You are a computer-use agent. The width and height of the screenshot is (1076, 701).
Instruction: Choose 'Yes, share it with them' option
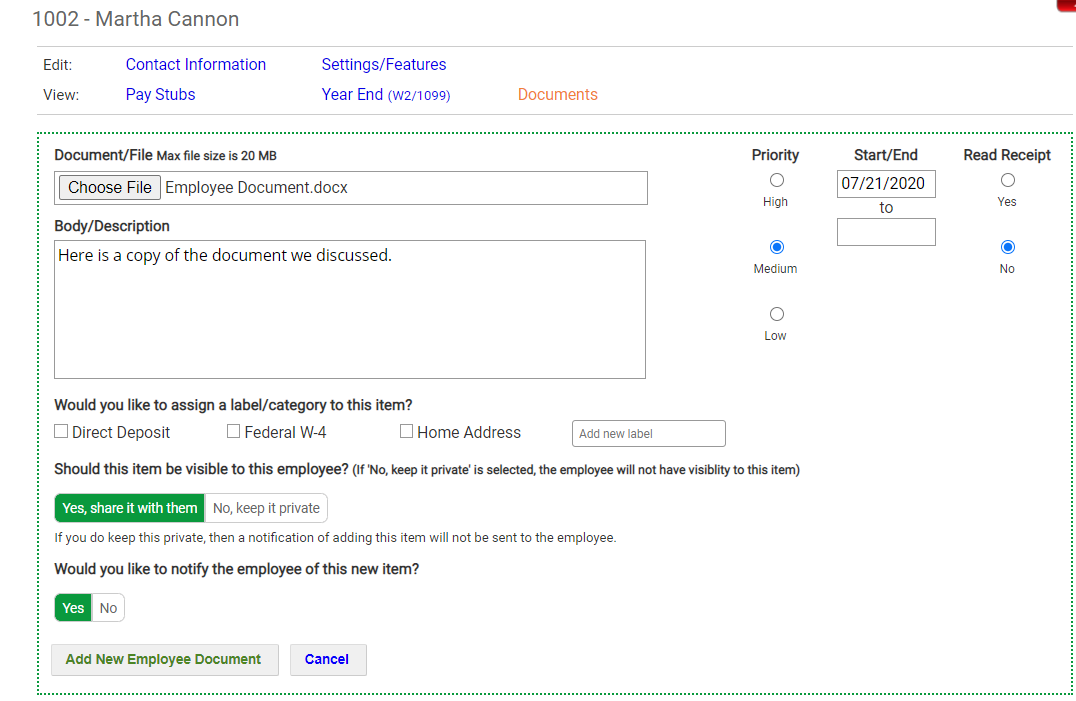point(130,508)
